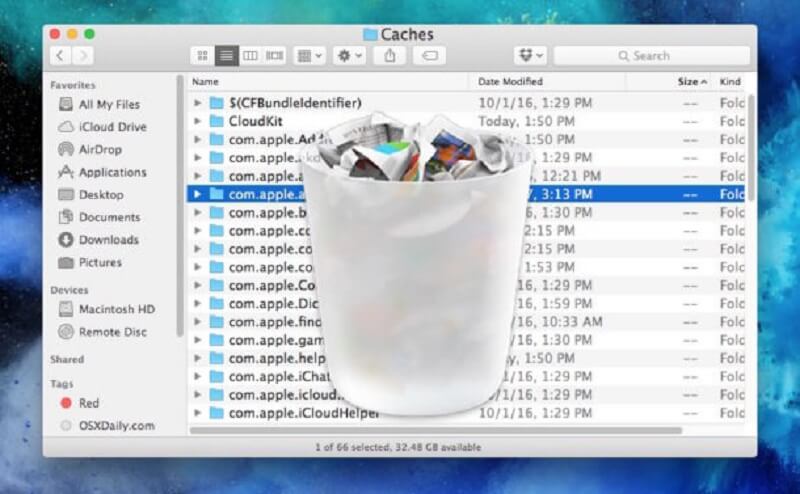Open AirDrop in the sidebar

click(99, 149)
